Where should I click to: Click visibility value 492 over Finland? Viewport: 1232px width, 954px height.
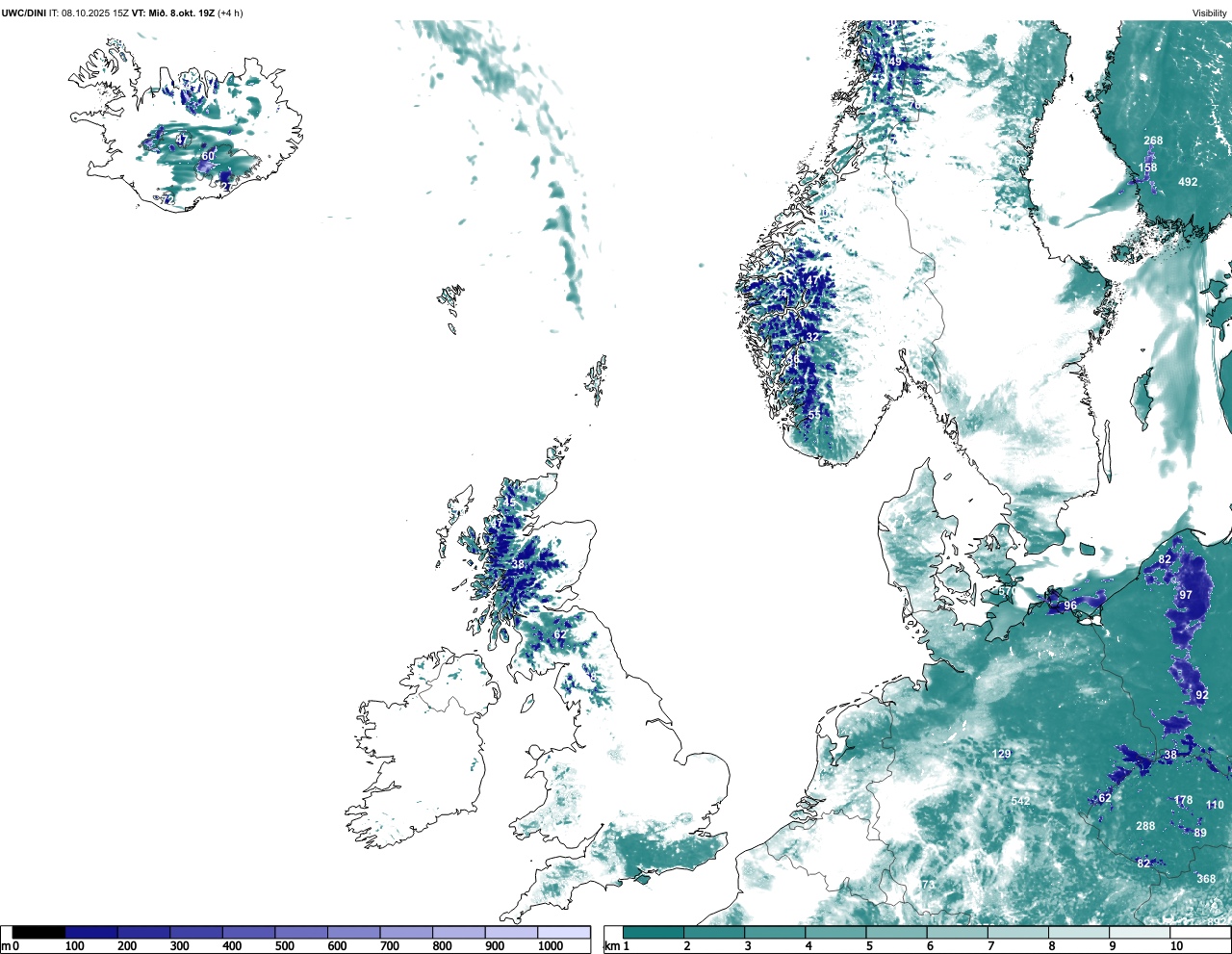tap(1189, 182)
